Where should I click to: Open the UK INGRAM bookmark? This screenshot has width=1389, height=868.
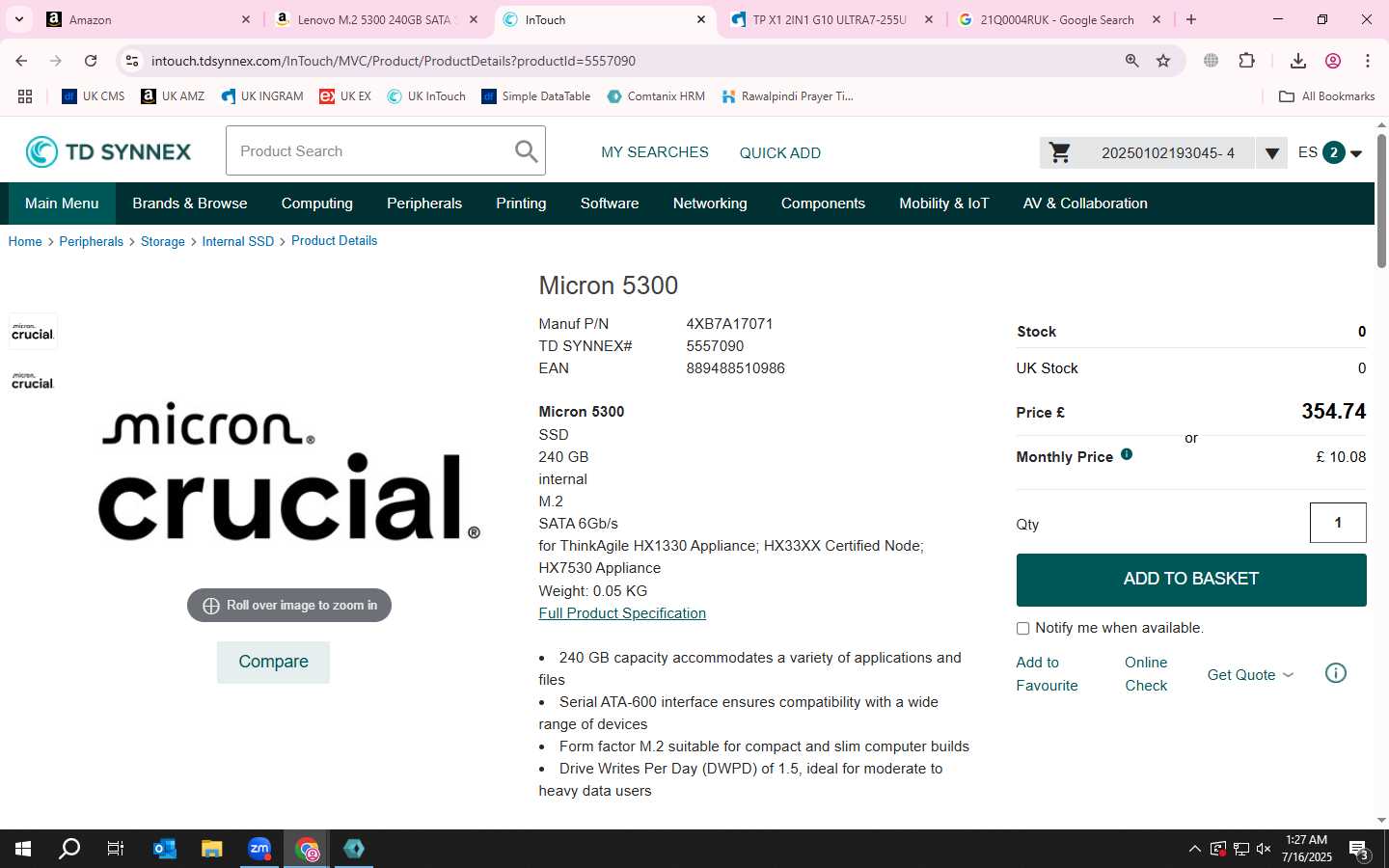(x=262, y=96)
